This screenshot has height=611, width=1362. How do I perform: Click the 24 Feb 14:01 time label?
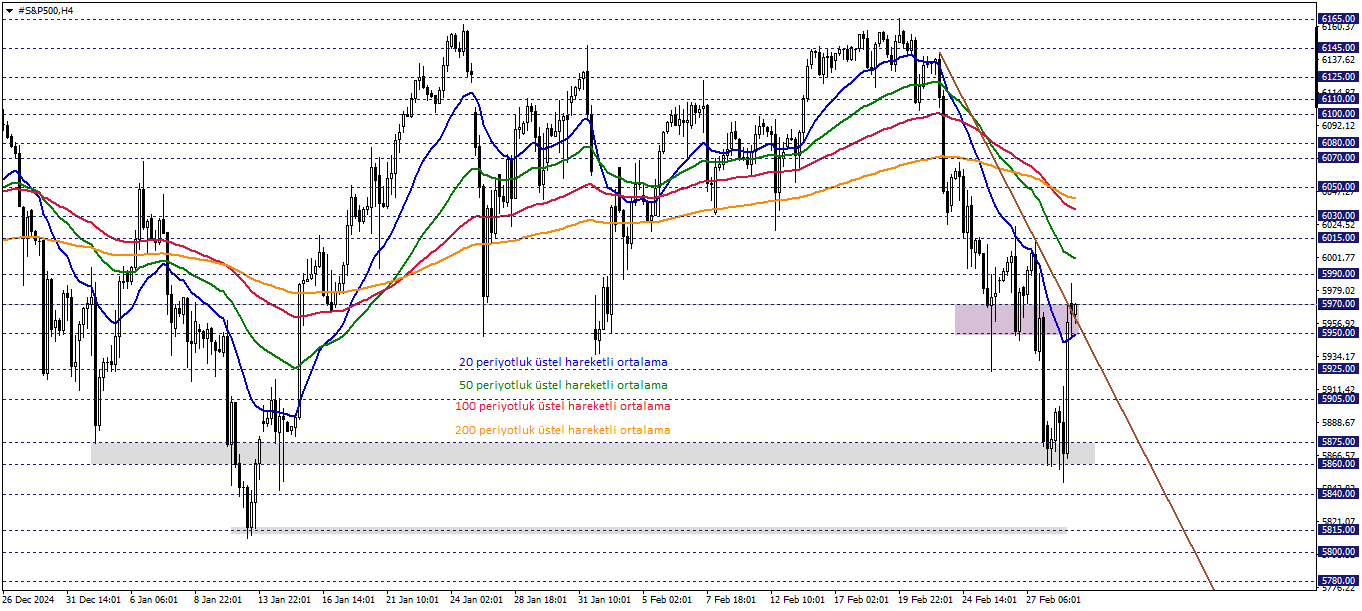point(989,600)
